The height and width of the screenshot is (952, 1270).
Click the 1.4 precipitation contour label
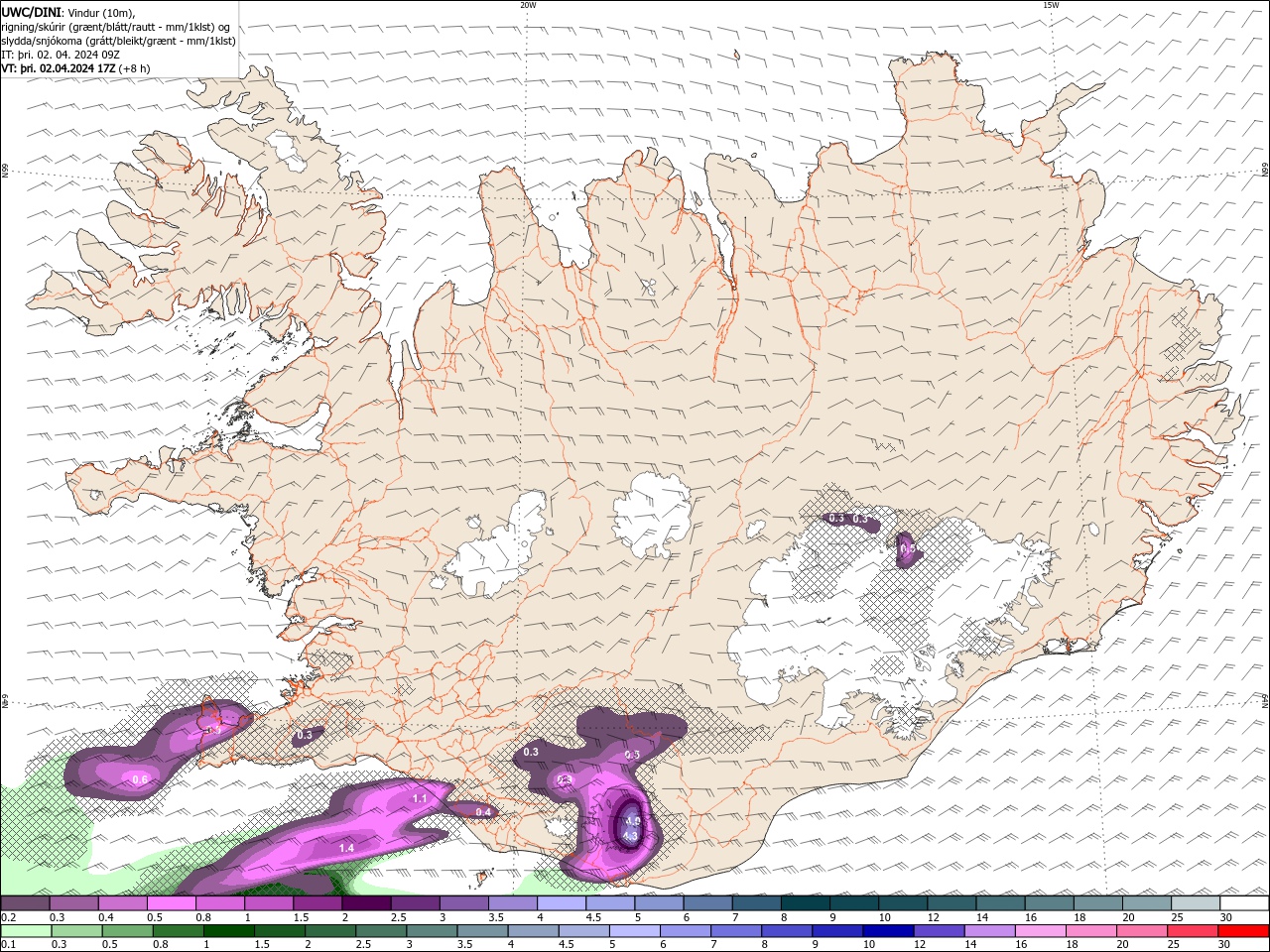346,848
